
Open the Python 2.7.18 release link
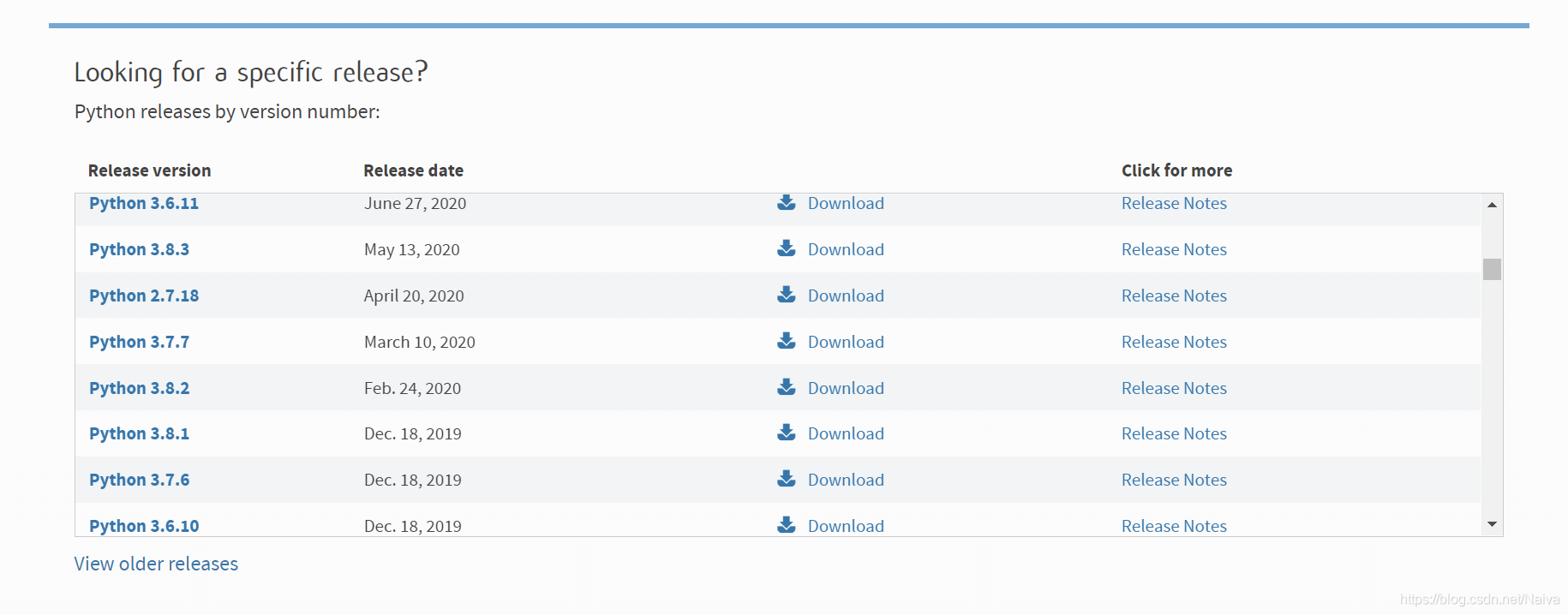pyautogui.click(x=144, y=296)
